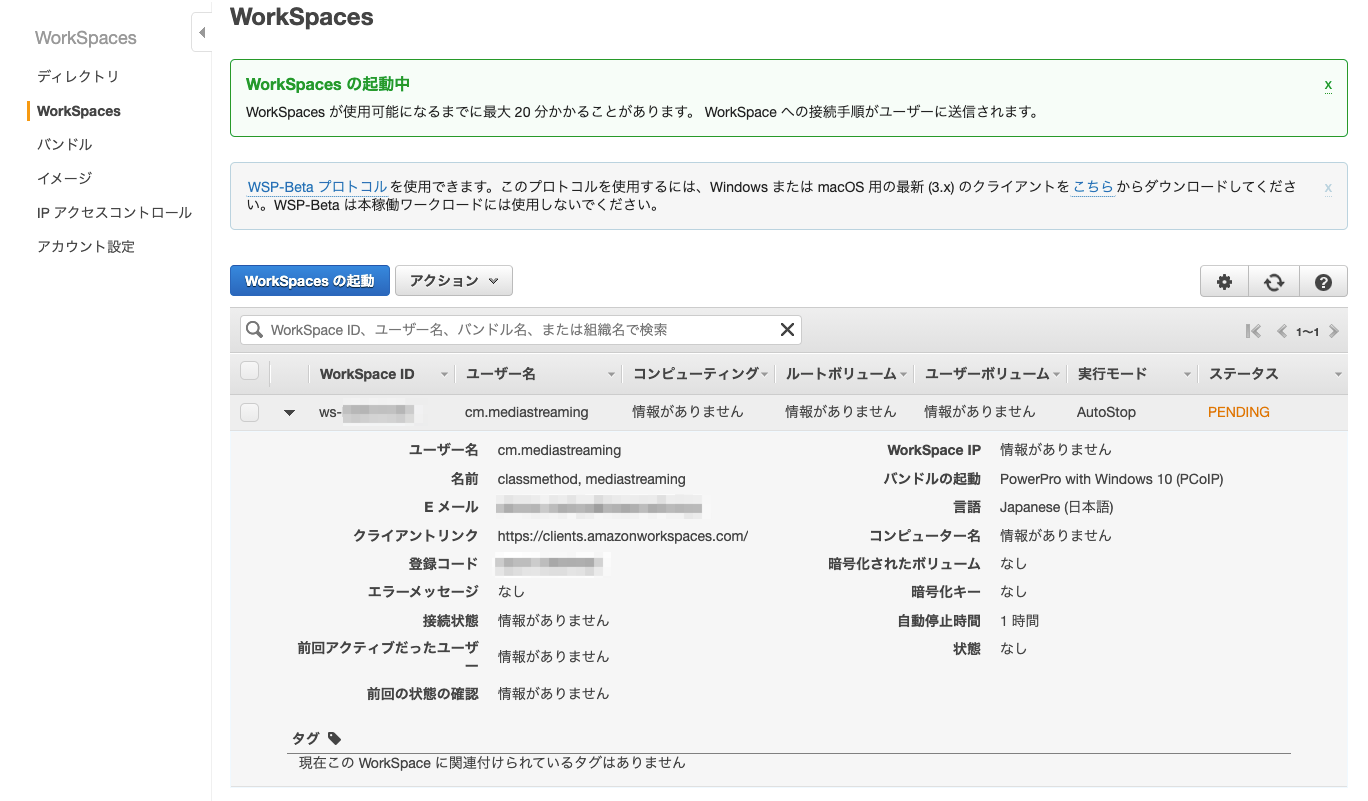The height and width of the screenshot is (801, 1368).
Task: Open ルートボリューム column sort dropdown
Action: [x=903, y=374]
